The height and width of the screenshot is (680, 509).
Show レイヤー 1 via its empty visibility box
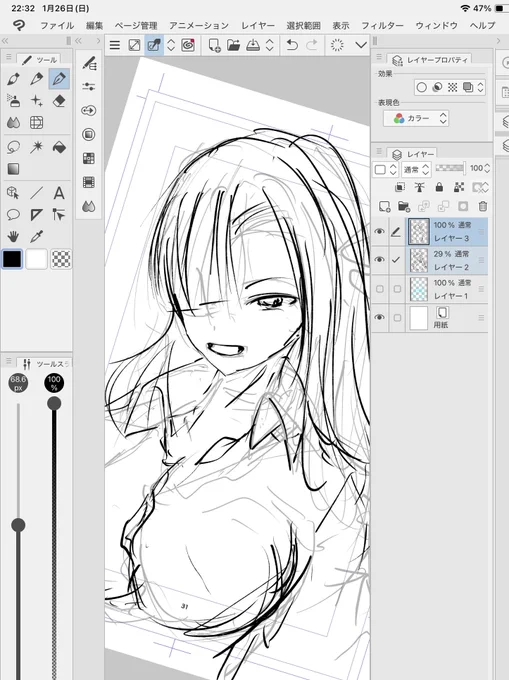click(x=380, y=289)
